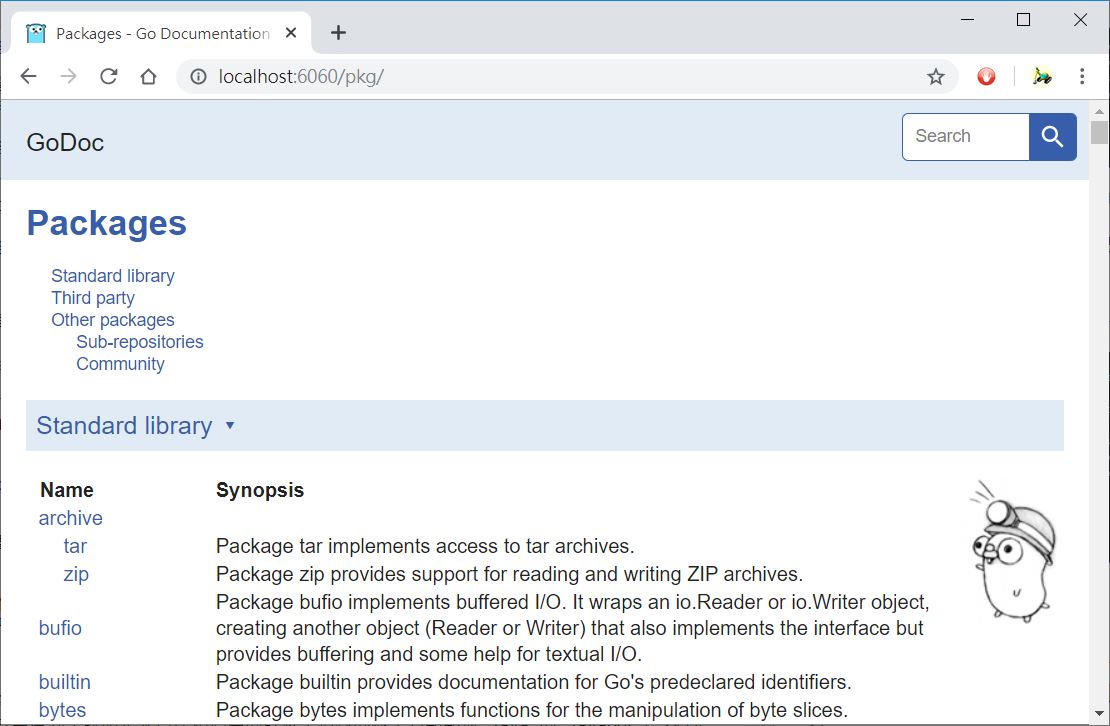
Task: Click into the GoDoc Search field
Action: (965, 137)
